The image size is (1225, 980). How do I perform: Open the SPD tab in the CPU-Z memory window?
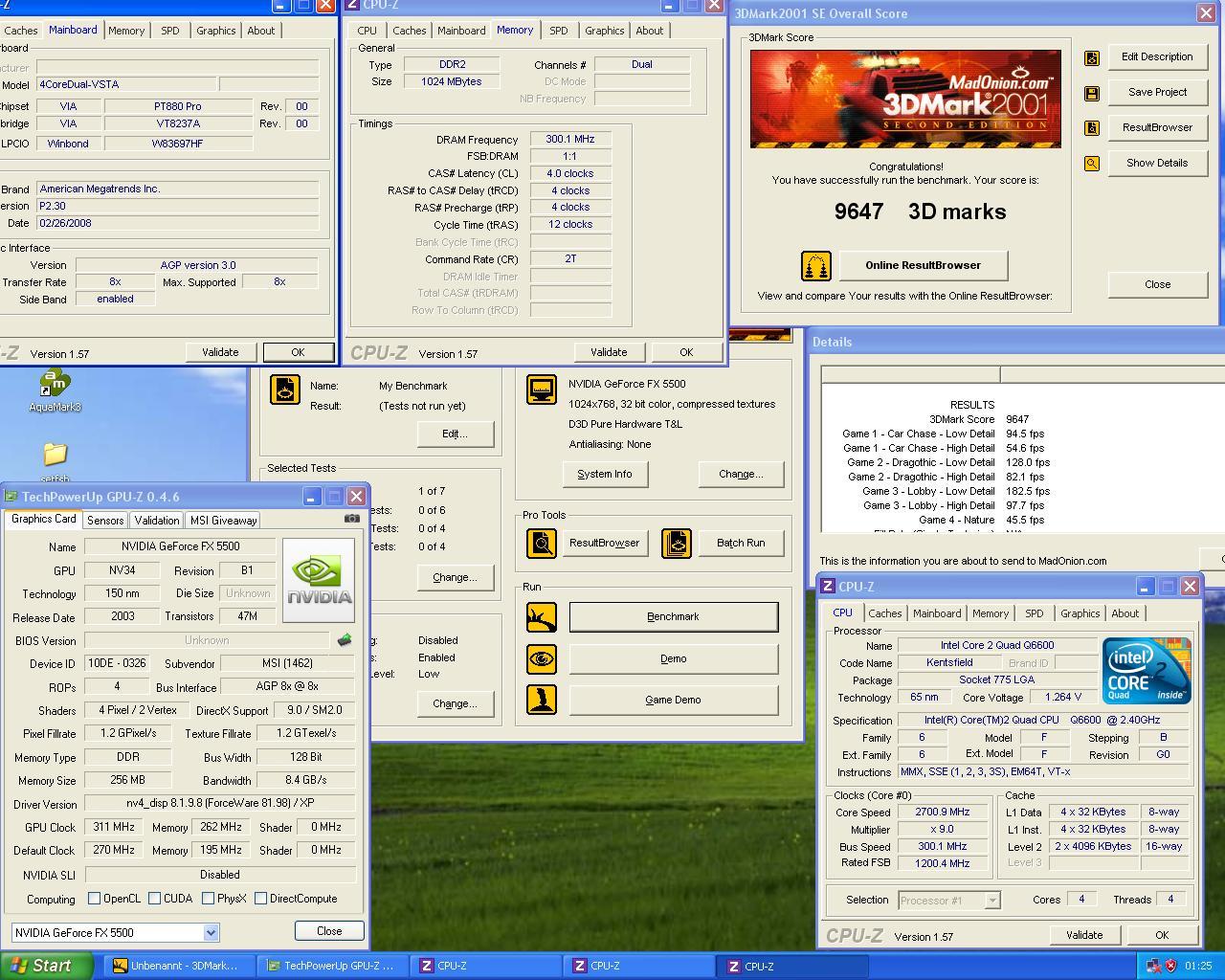pos(559,31)
